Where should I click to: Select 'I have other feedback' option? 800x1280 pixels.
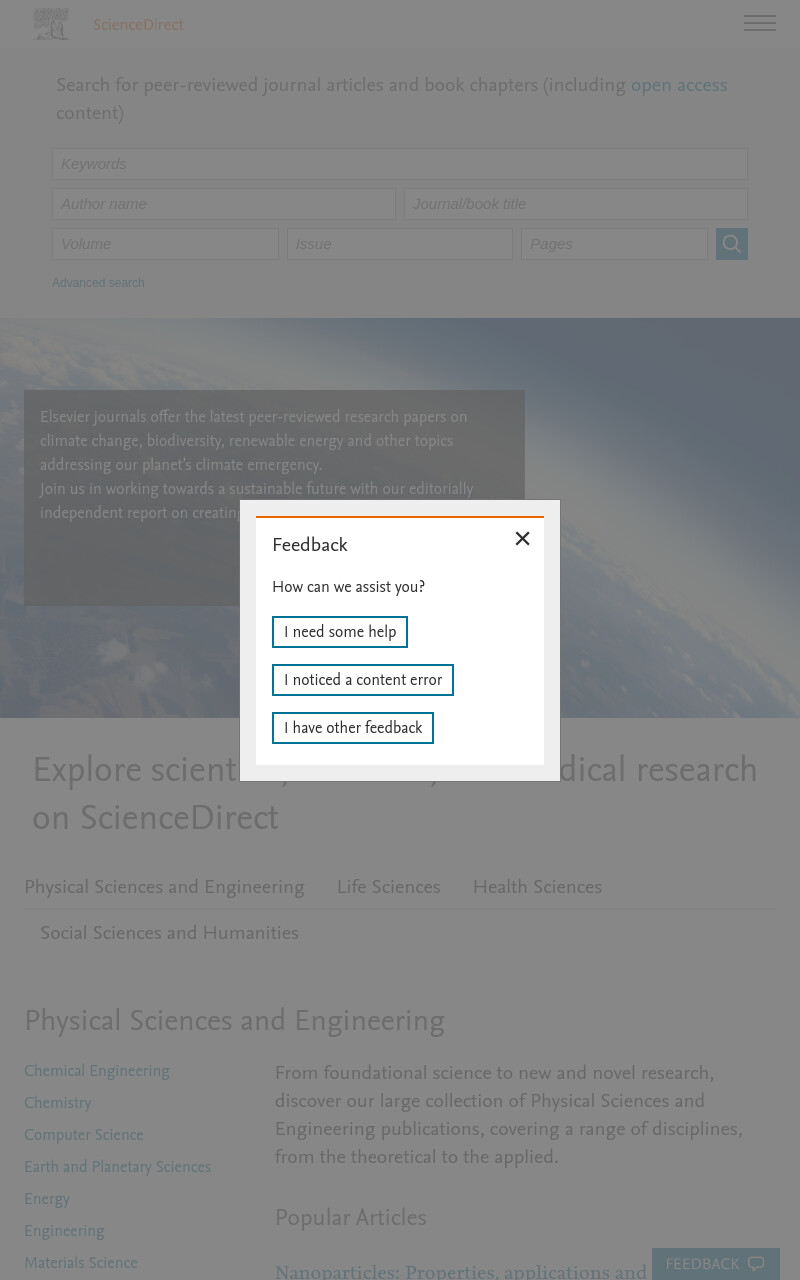click(x=353, y=728)
